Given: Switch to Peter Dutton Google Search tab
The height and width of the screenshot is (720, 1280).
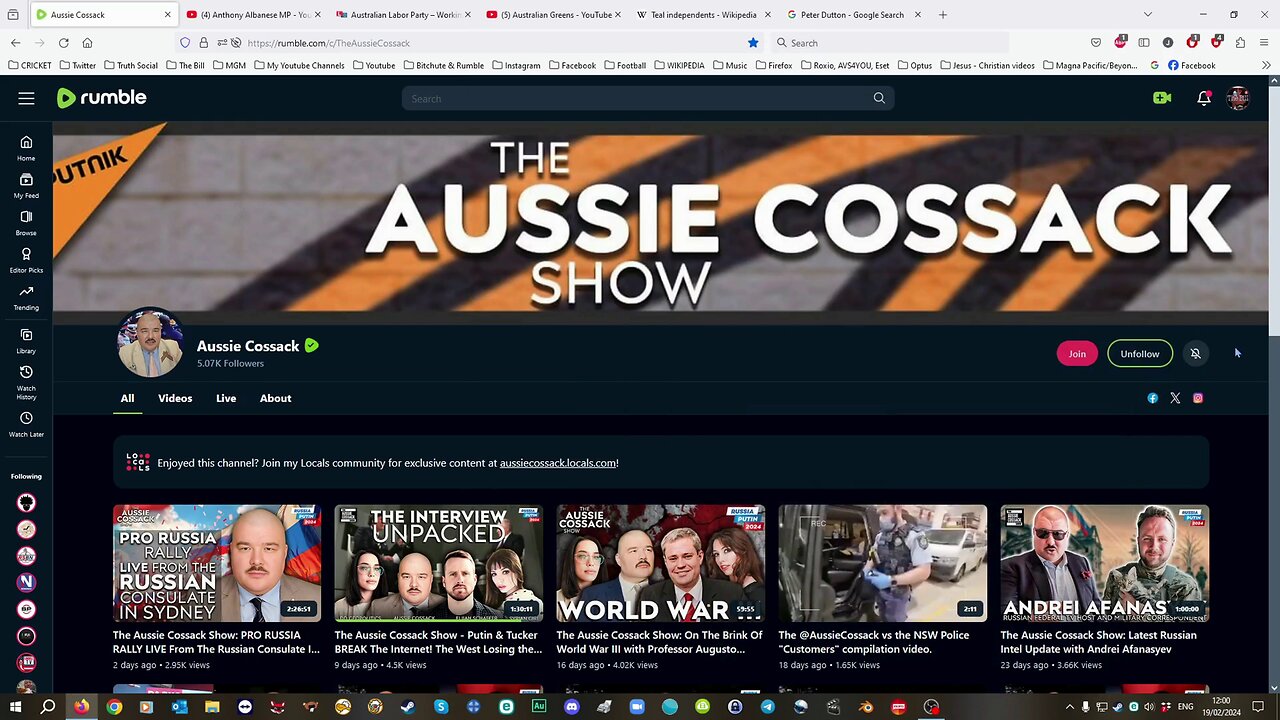Looking at the screenshot, I should [853, 15].
